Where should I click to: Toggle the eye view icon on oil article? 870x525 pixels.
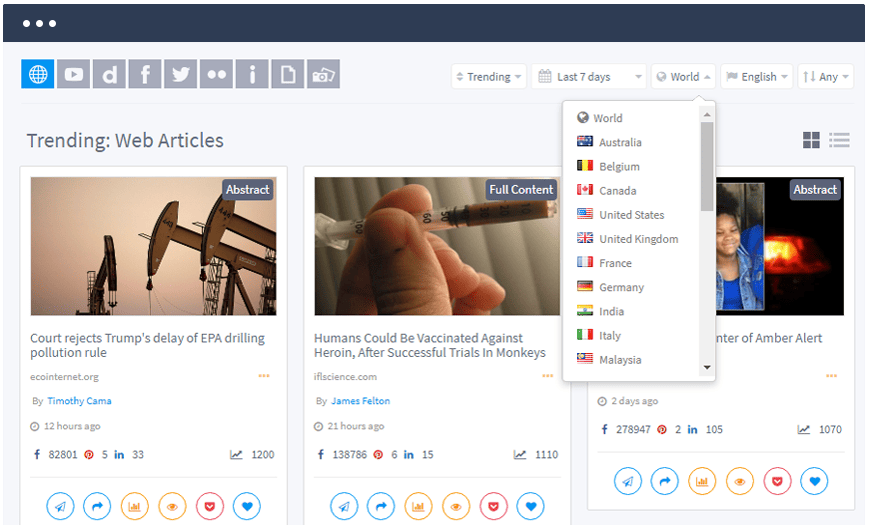click(172, 506)
